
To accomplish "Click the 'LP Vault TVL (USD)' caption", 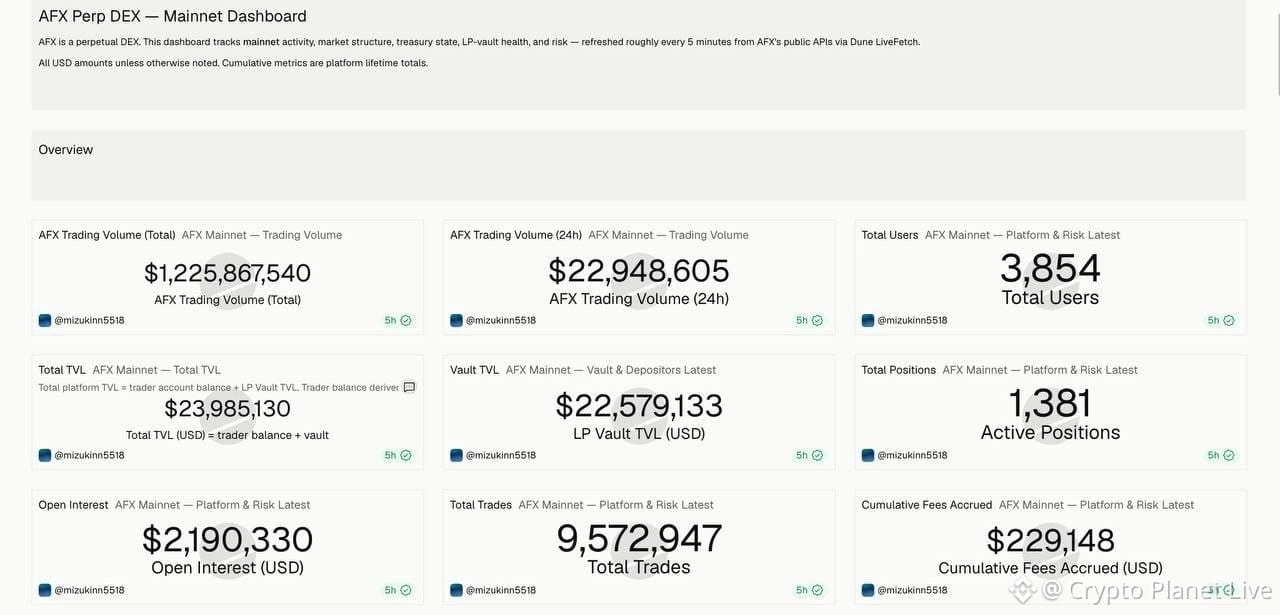I will click(639, 434).
